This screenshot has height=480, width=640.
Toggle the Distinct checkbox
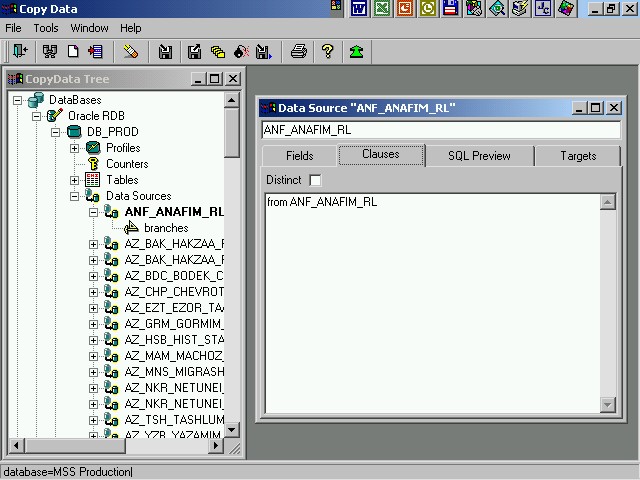315,180
